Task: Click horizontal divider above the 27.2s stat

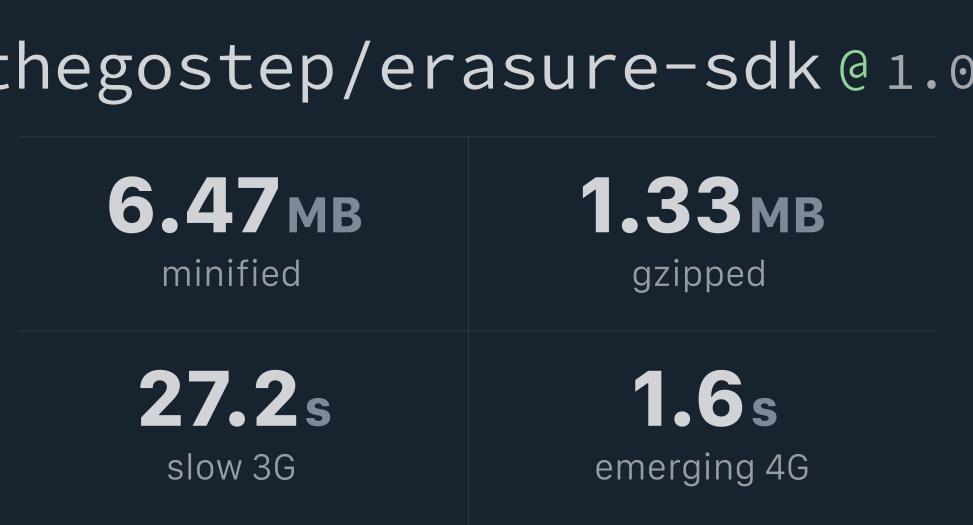Action: coord(243,331)
